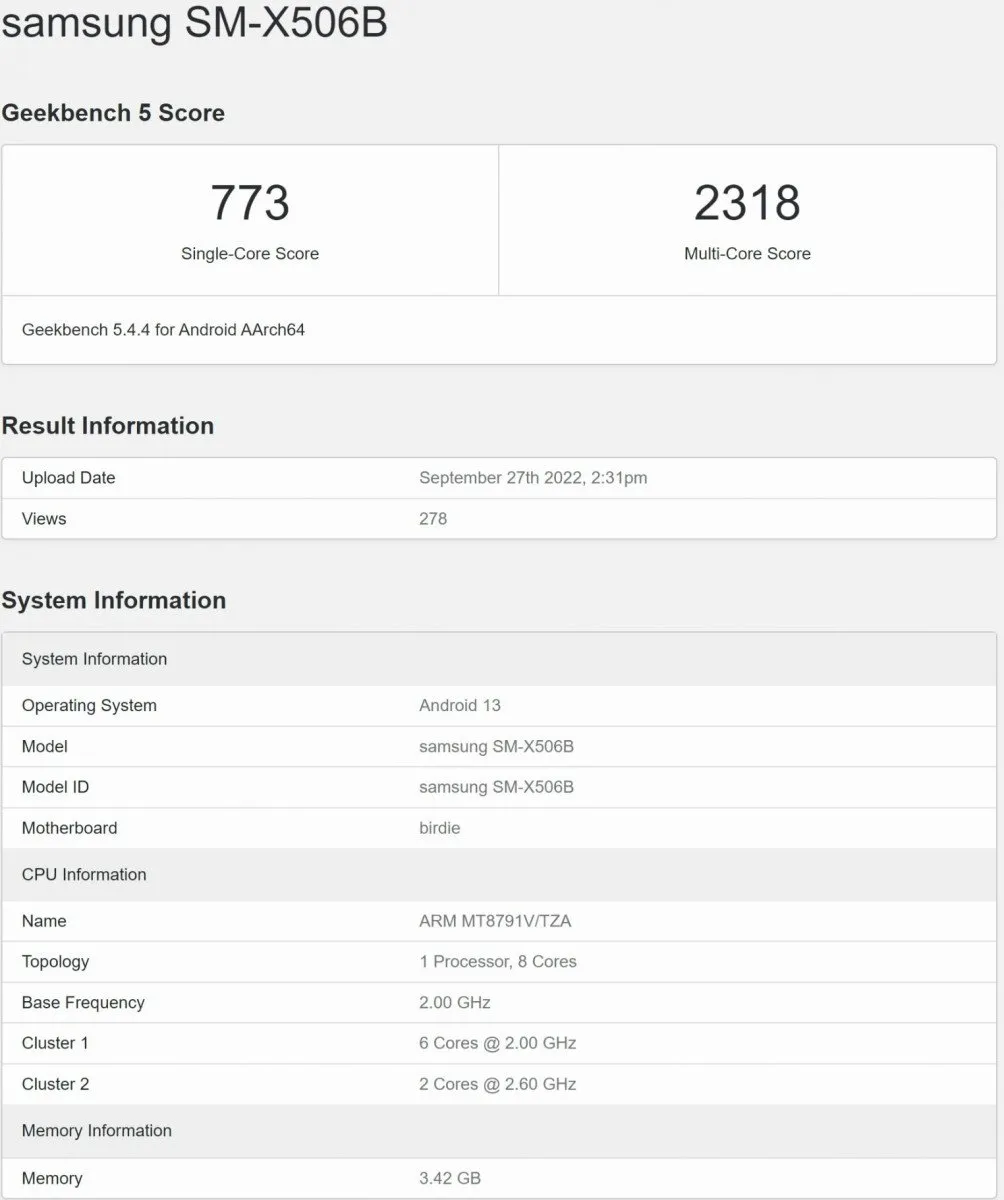Click the Geekbench 5 Score heading
This screenshot has width=1004, height=1200.
[x=112, y=112]
